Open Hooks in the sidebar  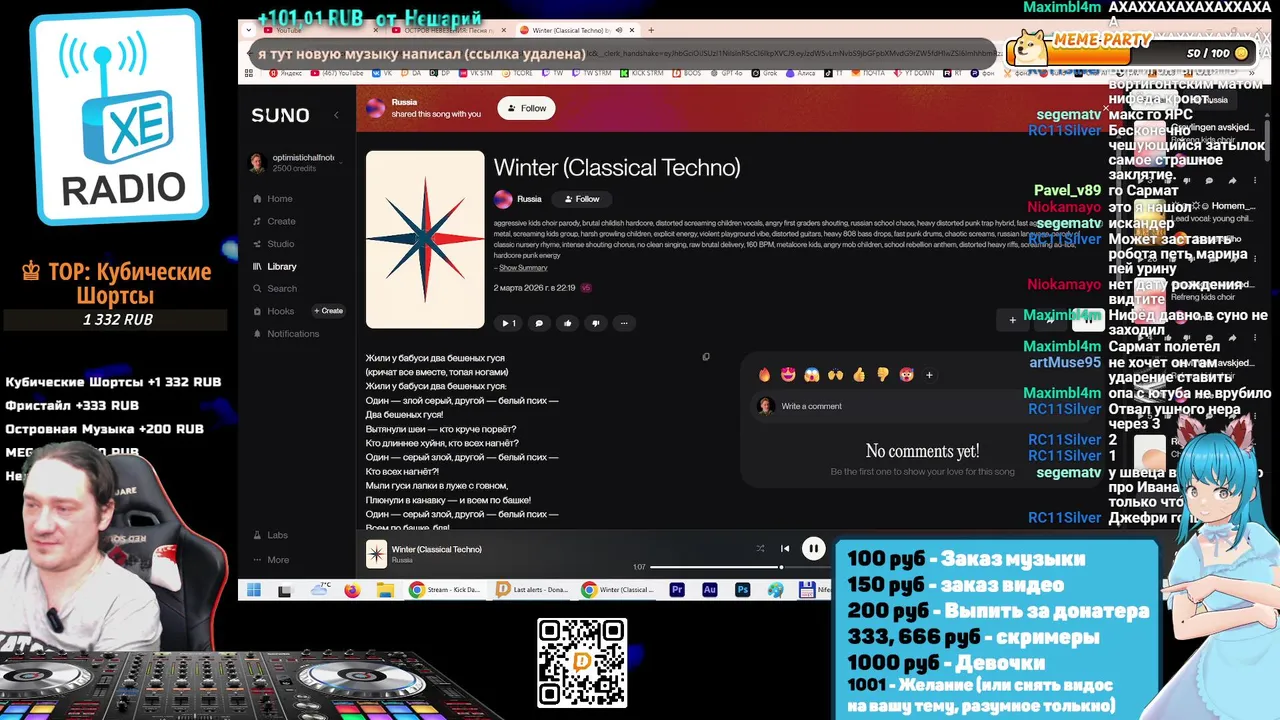point(273,311)
